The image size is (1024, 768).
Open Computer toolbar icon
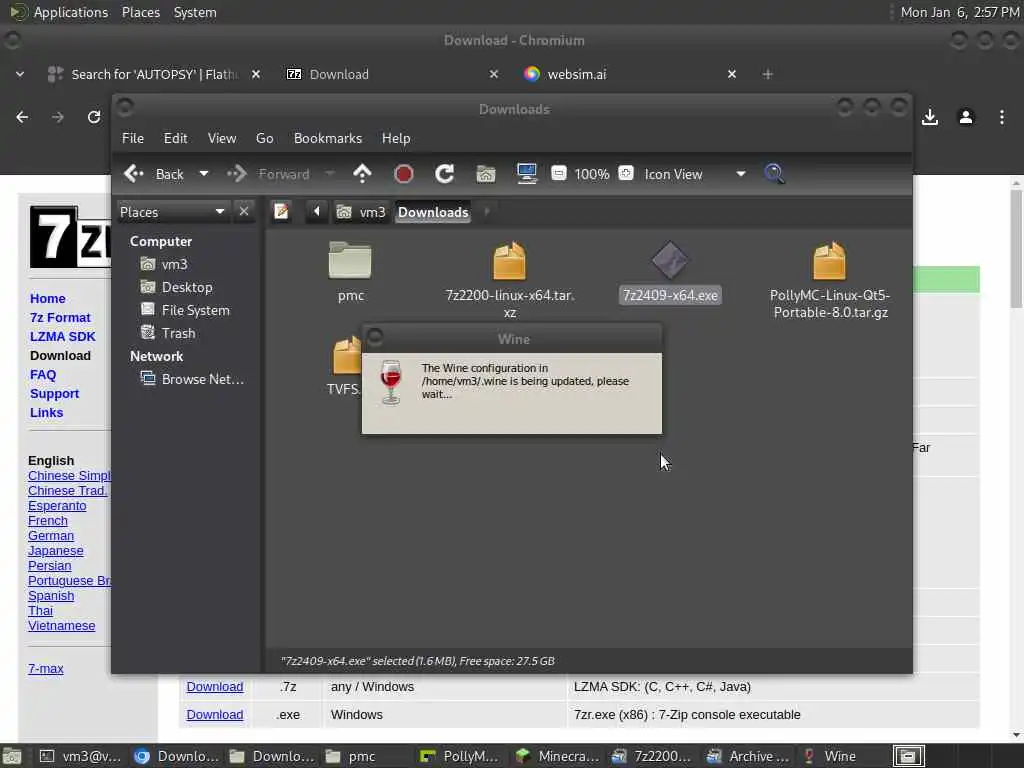coord(526,174)
